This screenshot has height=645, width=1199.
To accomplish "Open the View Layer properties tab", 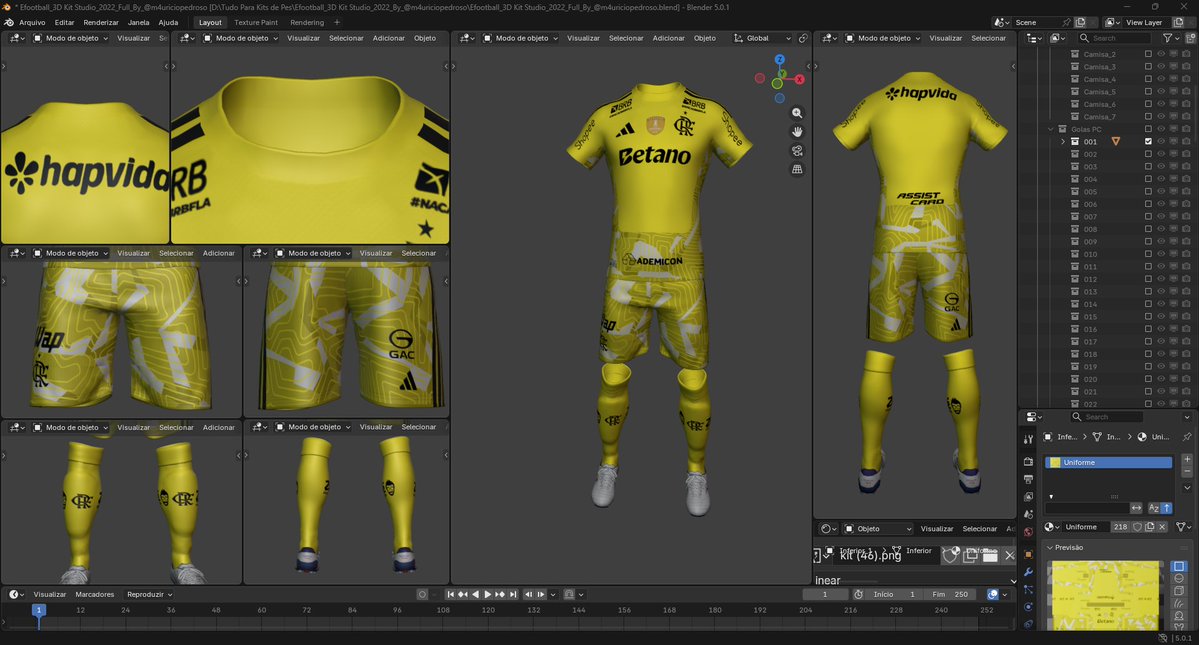I will [x=1028, y=497].
